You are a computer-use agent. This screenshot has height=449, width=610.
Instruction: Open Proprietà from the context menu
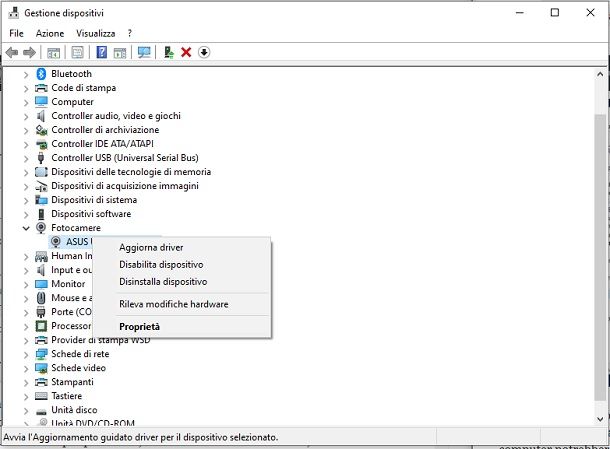coord(139,326)
